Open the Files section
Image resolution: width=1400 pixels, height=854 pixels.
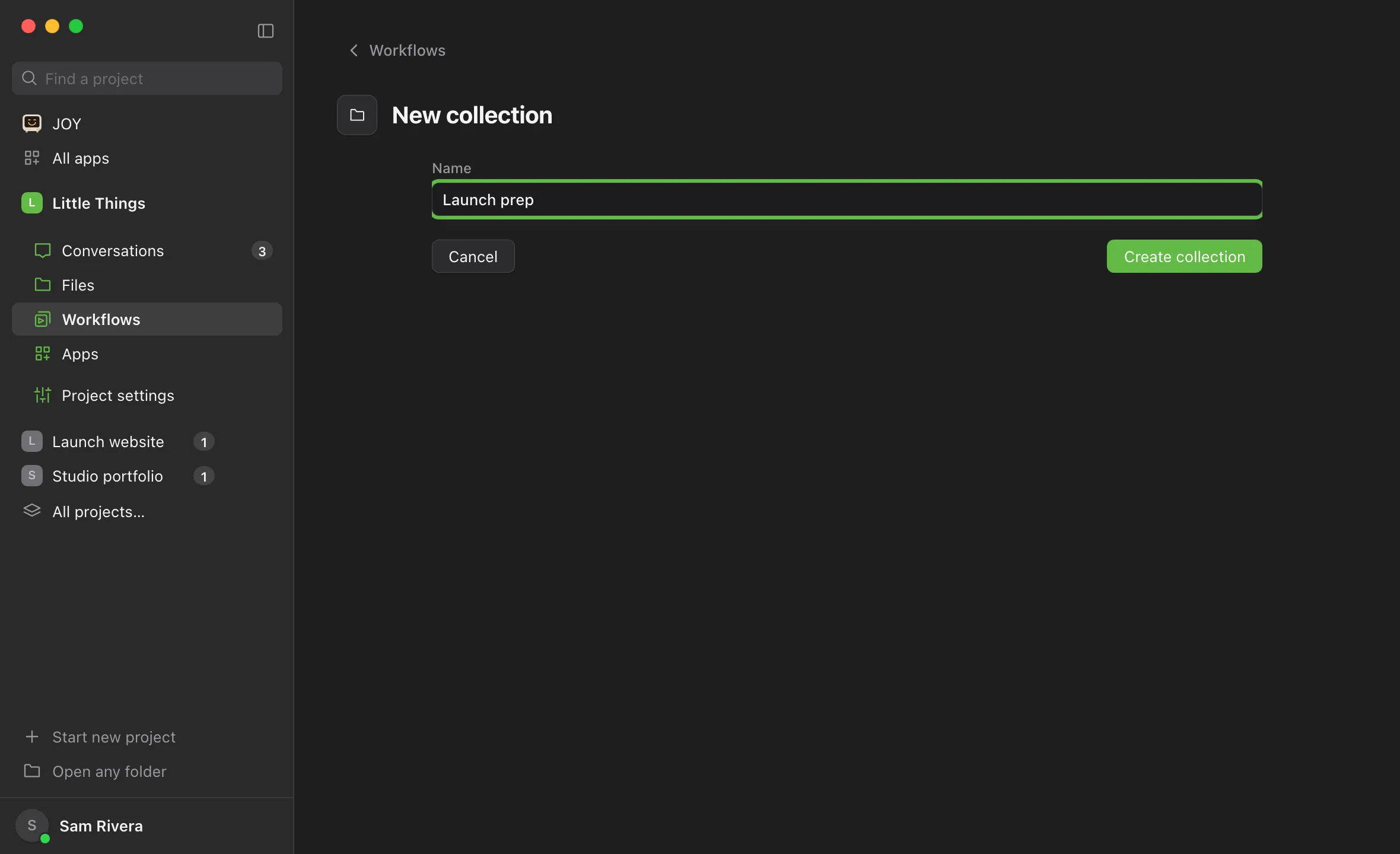point(147,285)
